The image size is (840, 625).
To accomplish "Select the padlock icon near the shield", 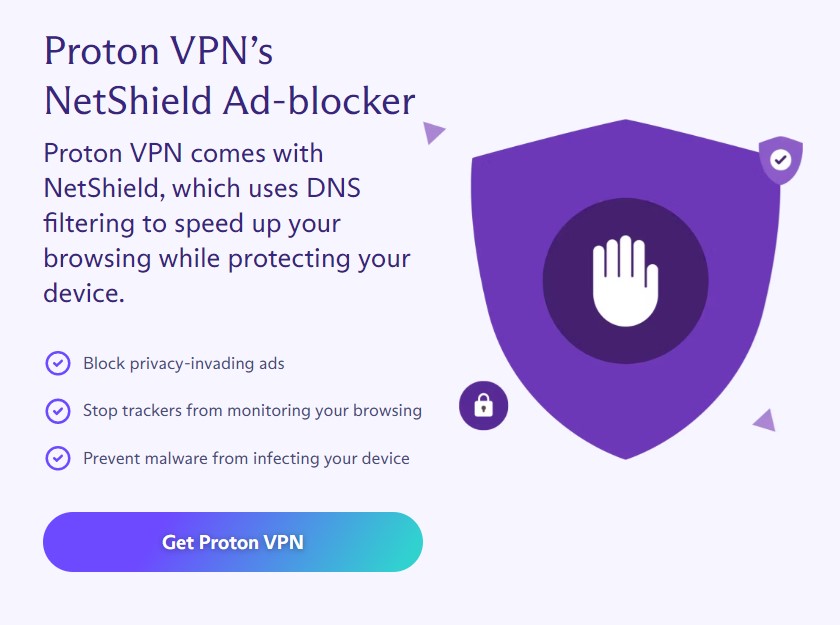I will (483, 405).
